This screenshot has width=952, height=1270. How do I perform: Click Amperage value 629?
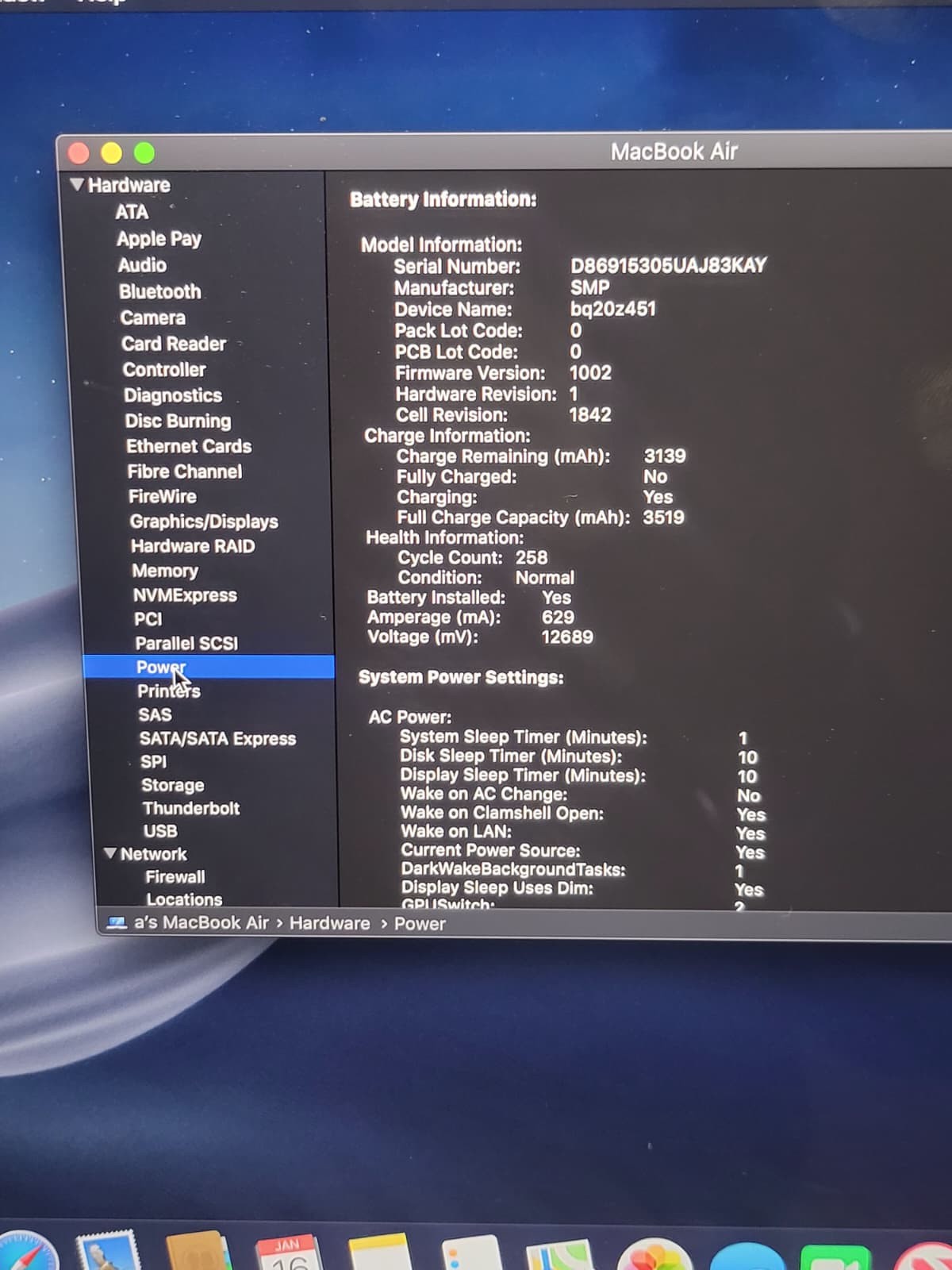click(558, 618)
